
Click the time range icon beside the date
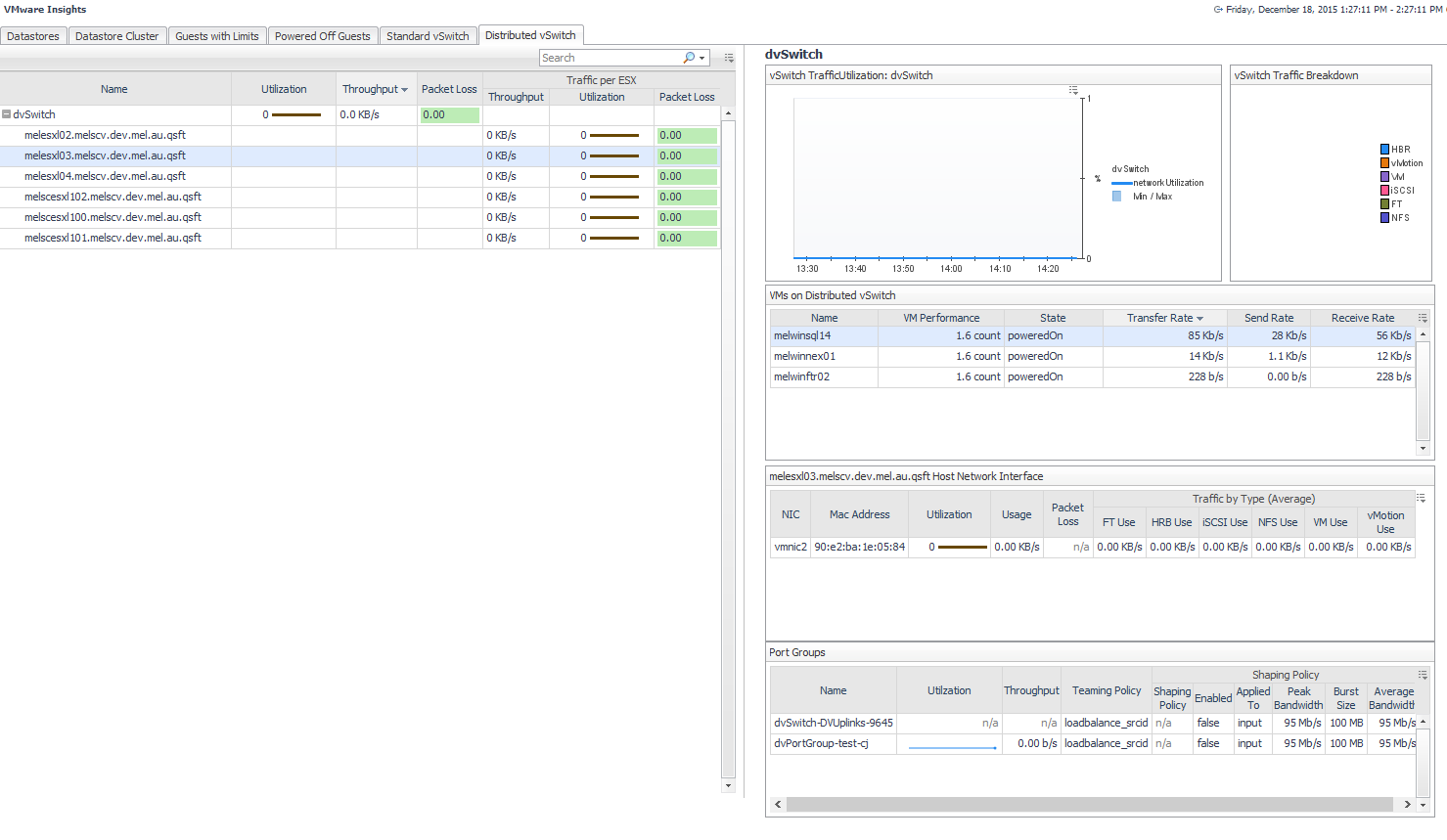(1218, 10)
